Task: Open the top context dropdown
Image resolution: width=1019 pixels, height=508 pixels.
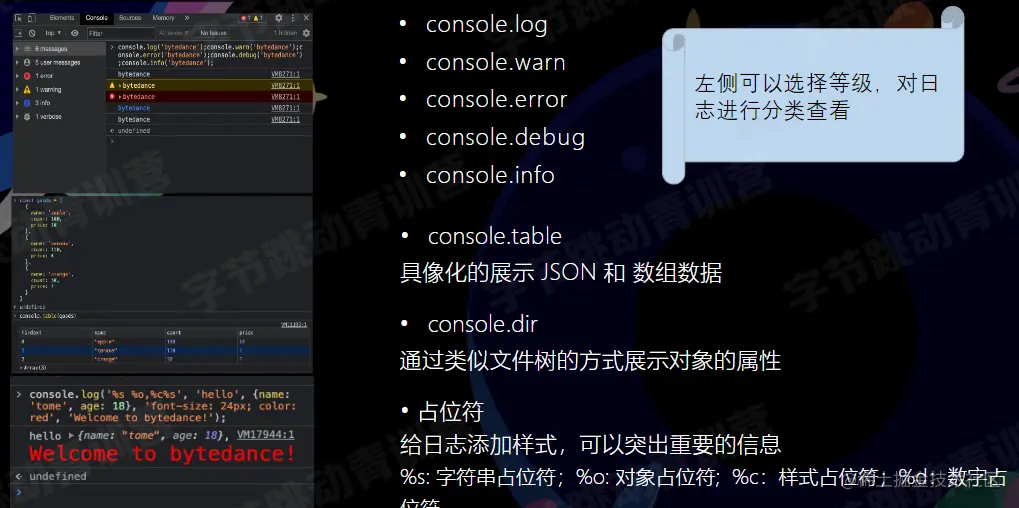Action: [x=53, y=33]
